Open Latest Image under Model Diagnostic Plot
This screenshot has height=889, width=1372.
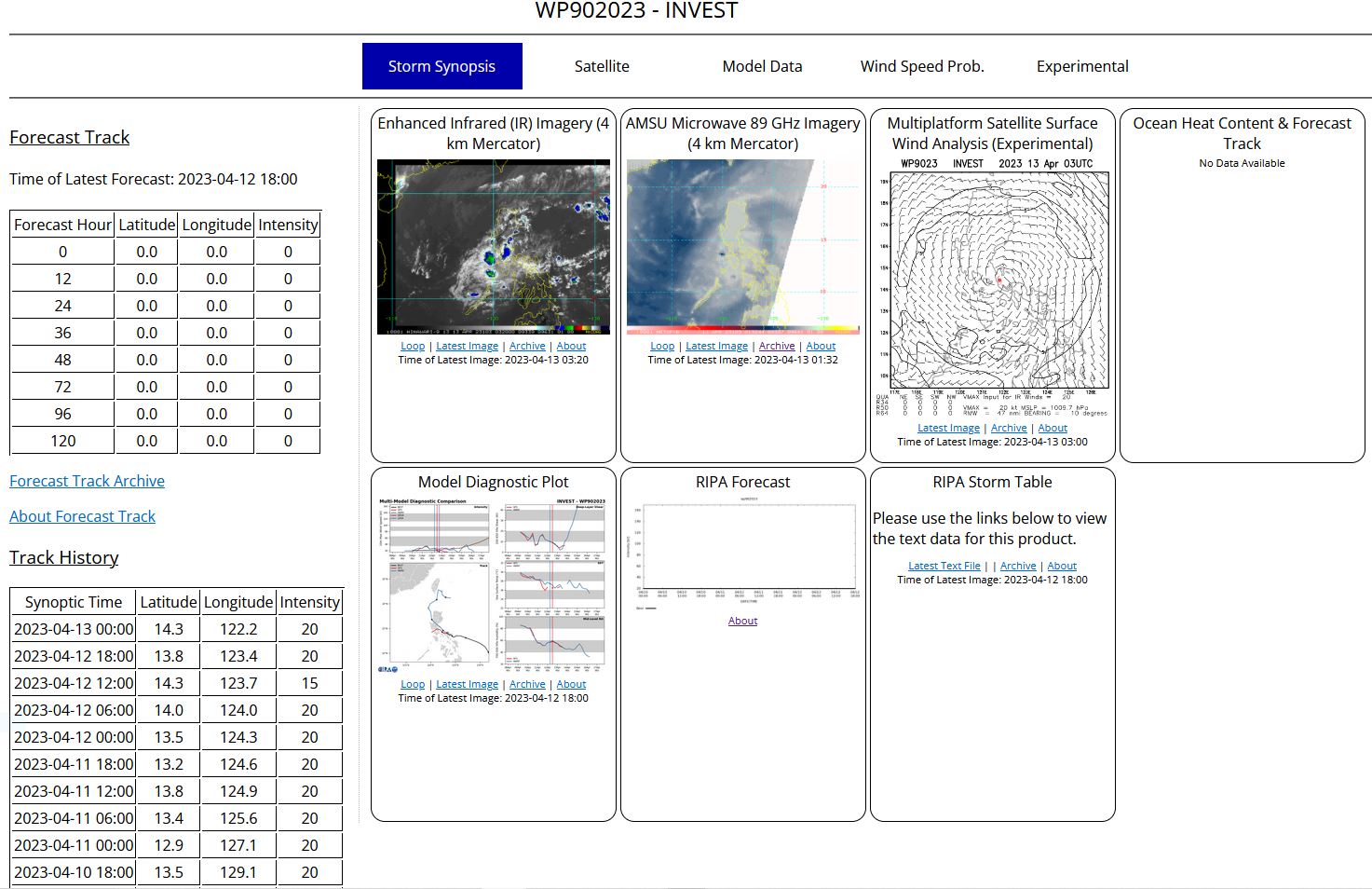tap(467, 684)
